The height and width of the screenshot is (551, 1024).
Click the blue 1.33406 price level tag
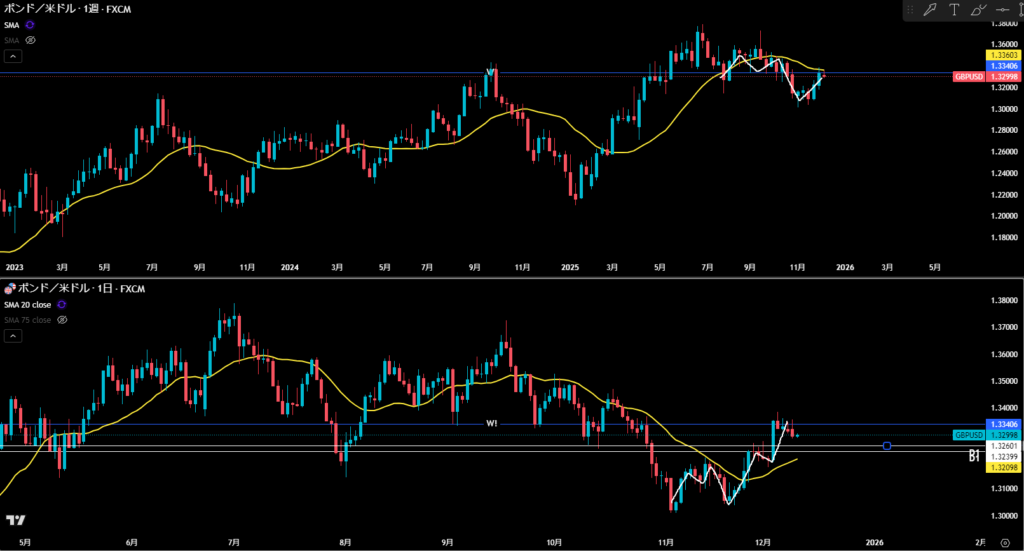1003,66
